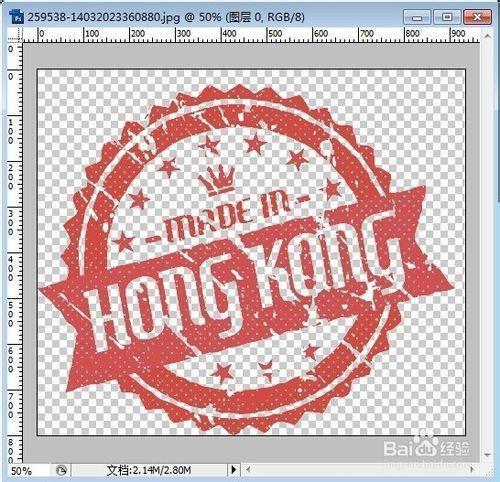Click the horizontal scrollbar track
The image size is (500, 482).
click(360, 470)
